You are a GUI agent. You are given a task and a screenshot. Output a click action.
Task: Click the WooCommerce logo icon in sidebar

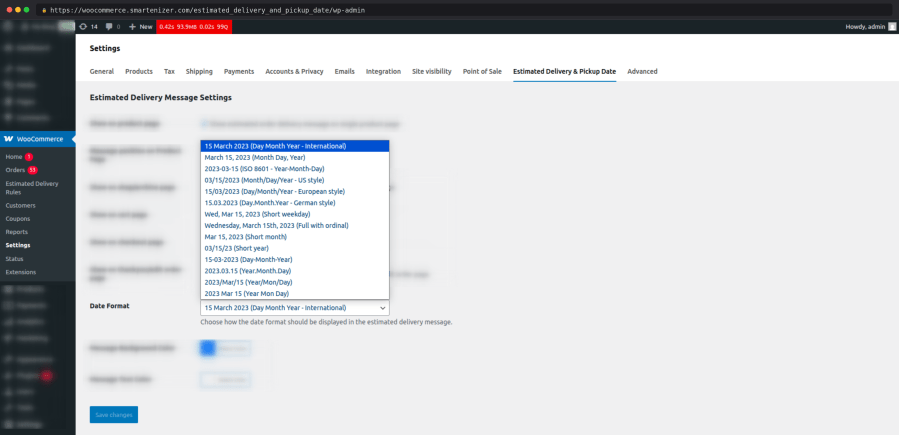click(x=9, y=139)
